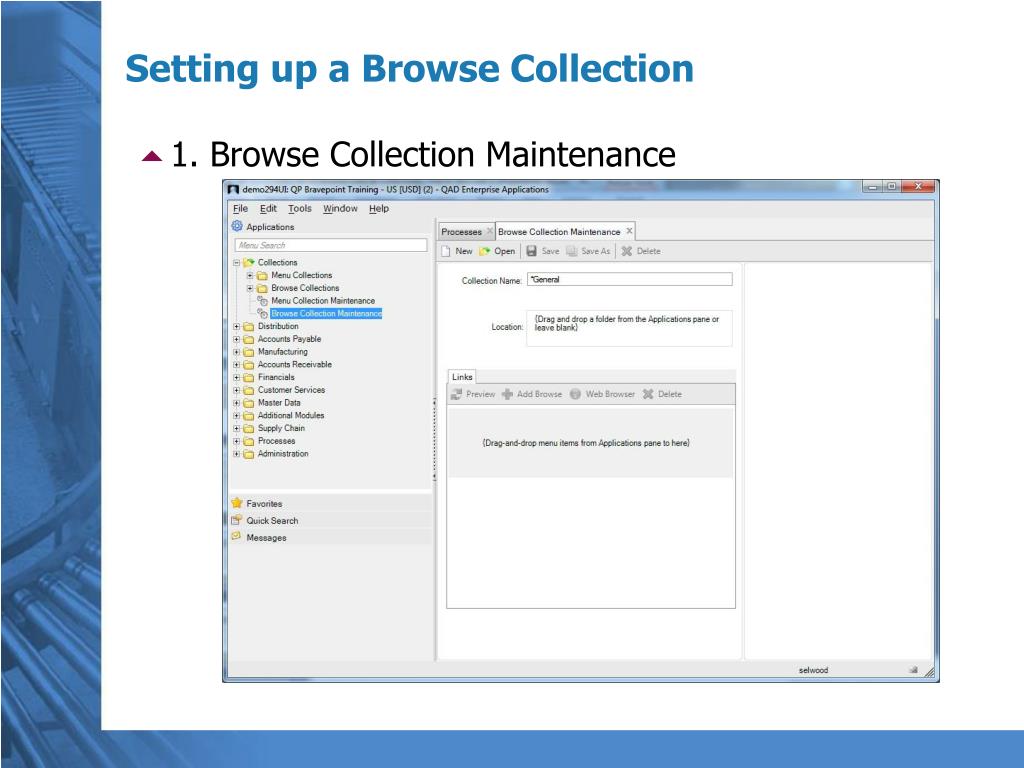Viewport: 1024px width, 768px height.
Task: Click the Location drop area box
Action: 630,328
